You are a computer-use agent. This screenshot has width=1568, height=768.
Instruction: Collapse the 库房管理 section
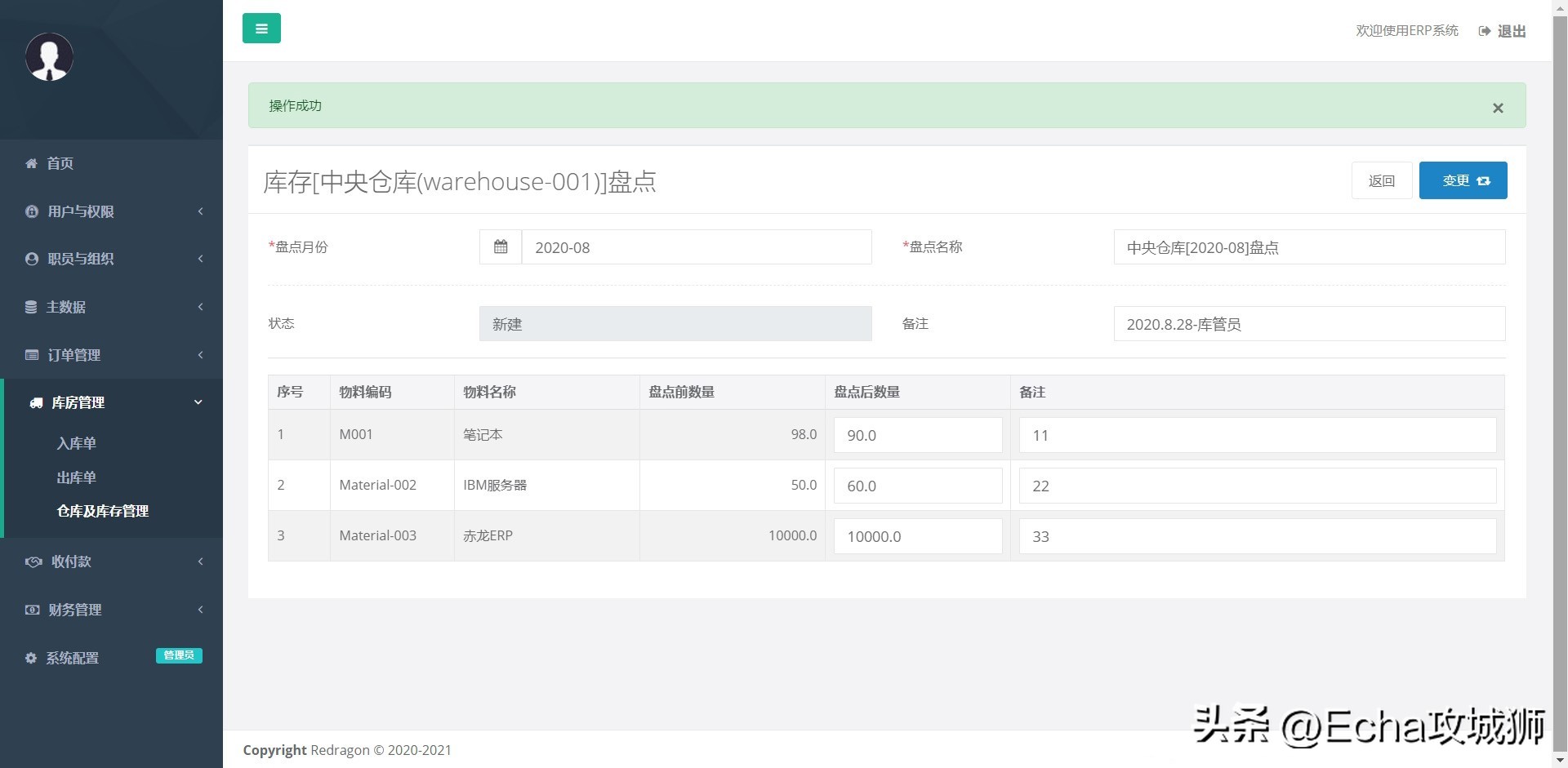[x=197, y=402]
